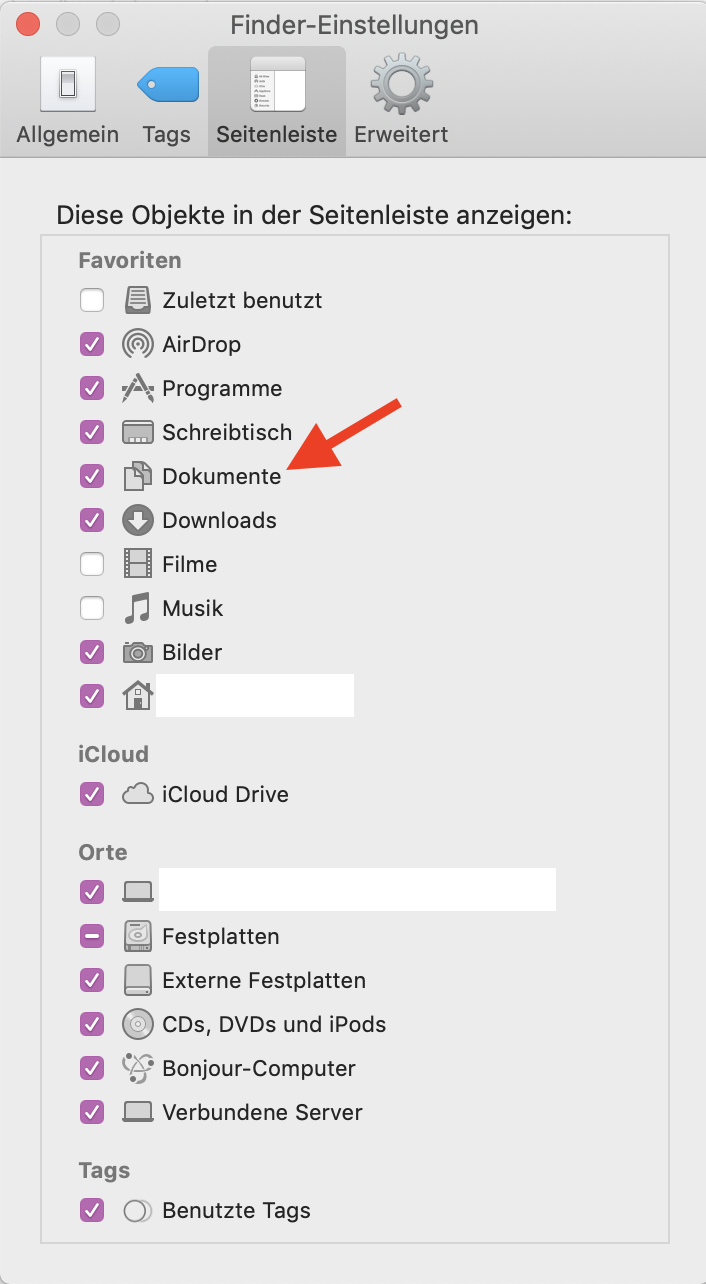Click the Programme apps icon

[138, 388]
